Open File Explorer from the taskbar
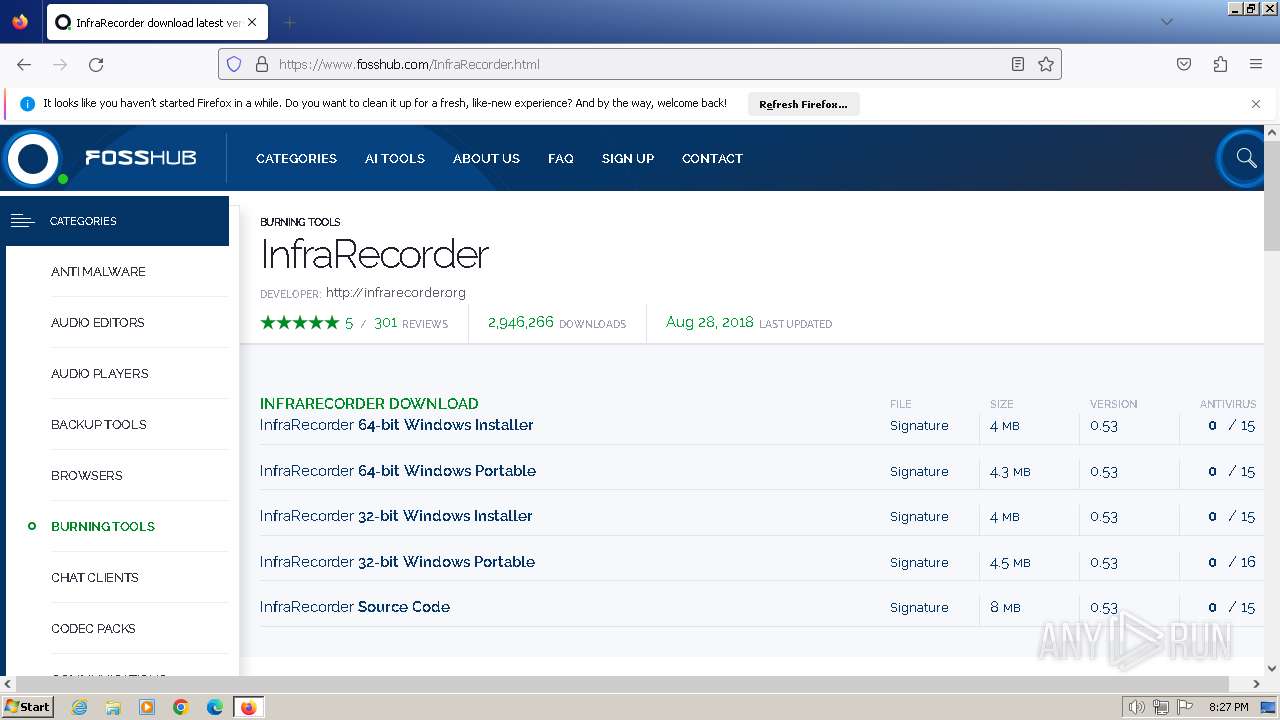1280x720 pixels. point(113,707)
